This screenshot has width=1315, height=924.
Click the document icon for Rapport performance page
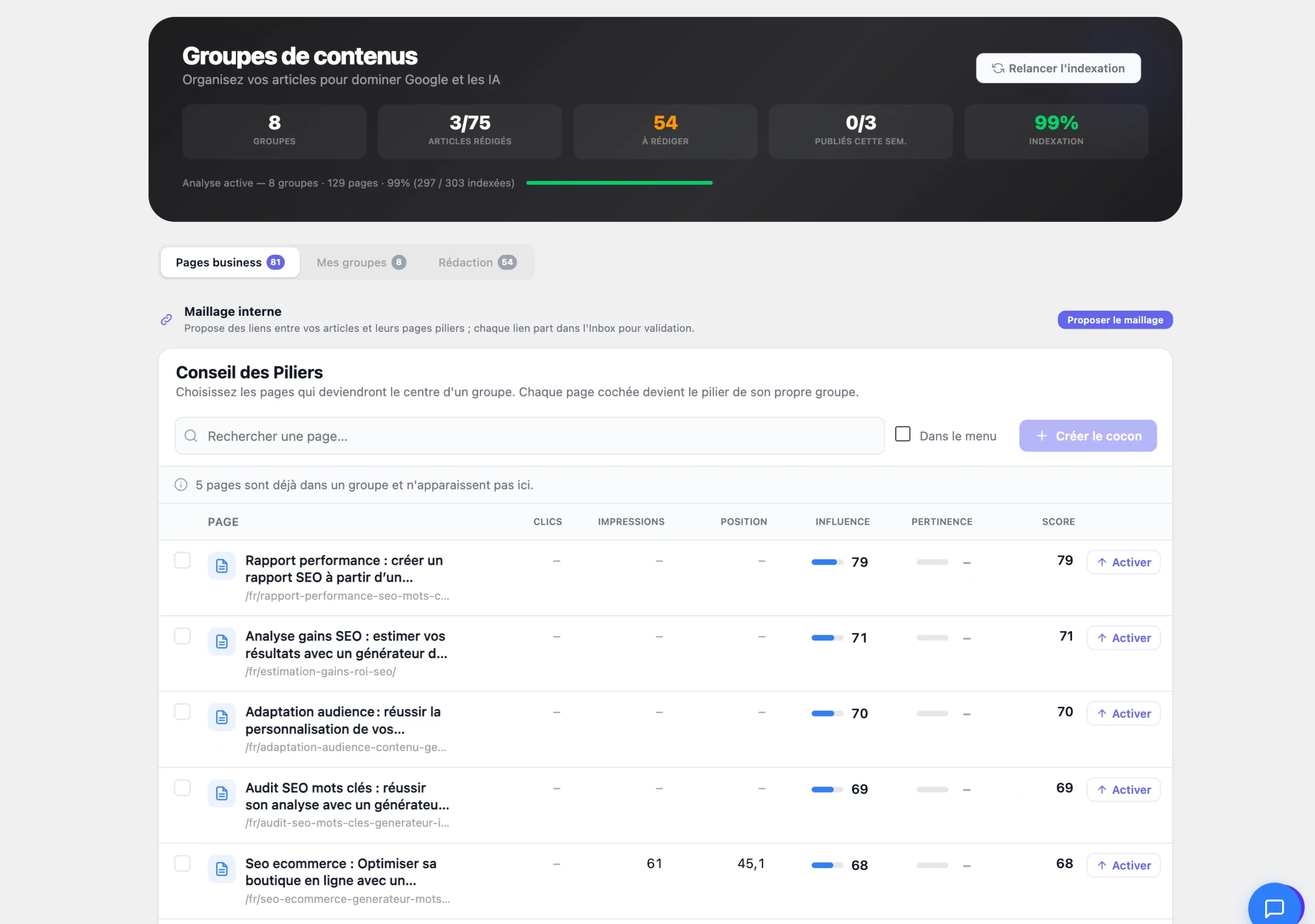[221, 566]
